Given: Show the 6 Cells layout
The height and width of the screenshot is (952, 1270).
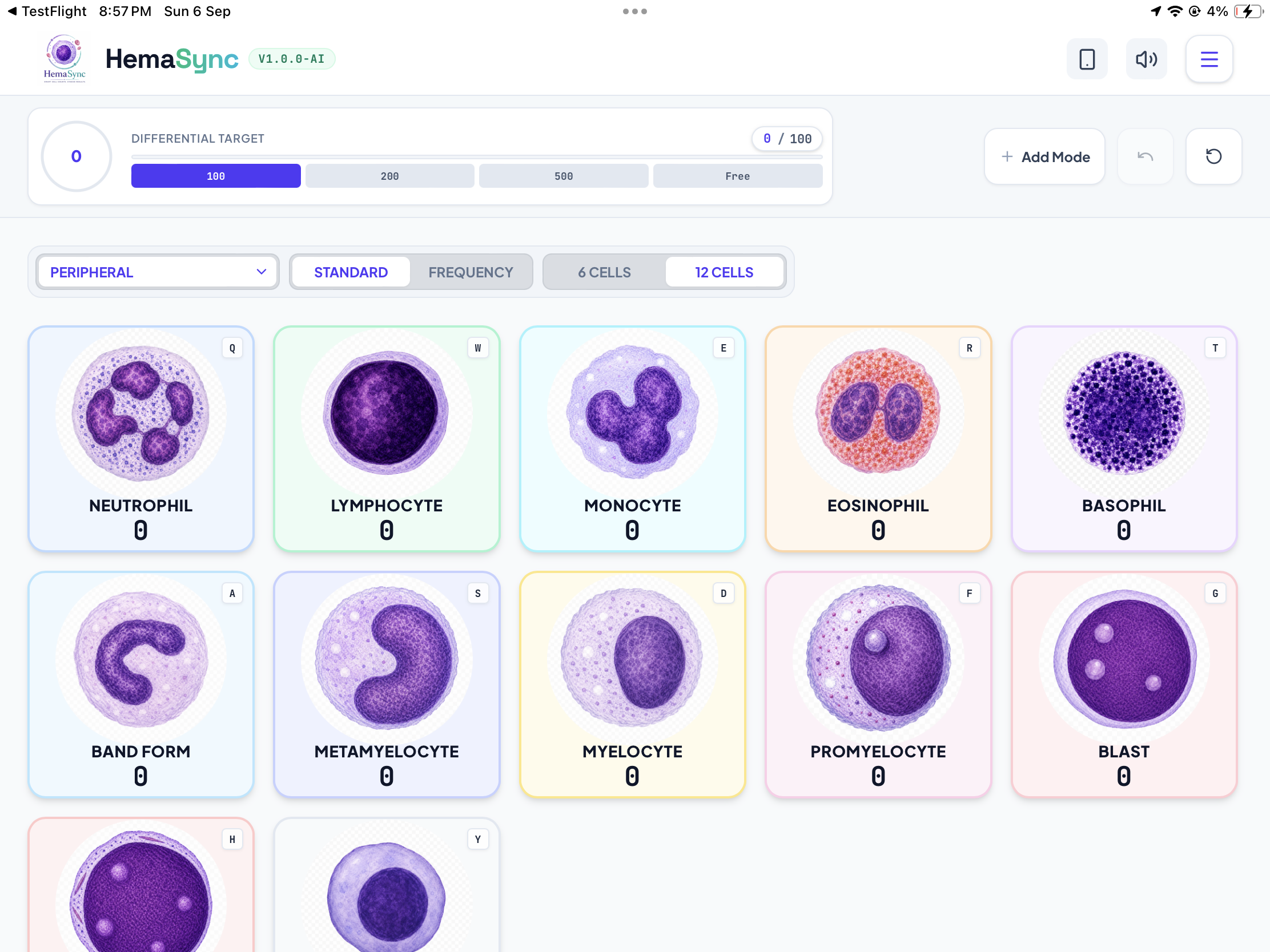Looking at the screenshot, I should pos(605,272).
